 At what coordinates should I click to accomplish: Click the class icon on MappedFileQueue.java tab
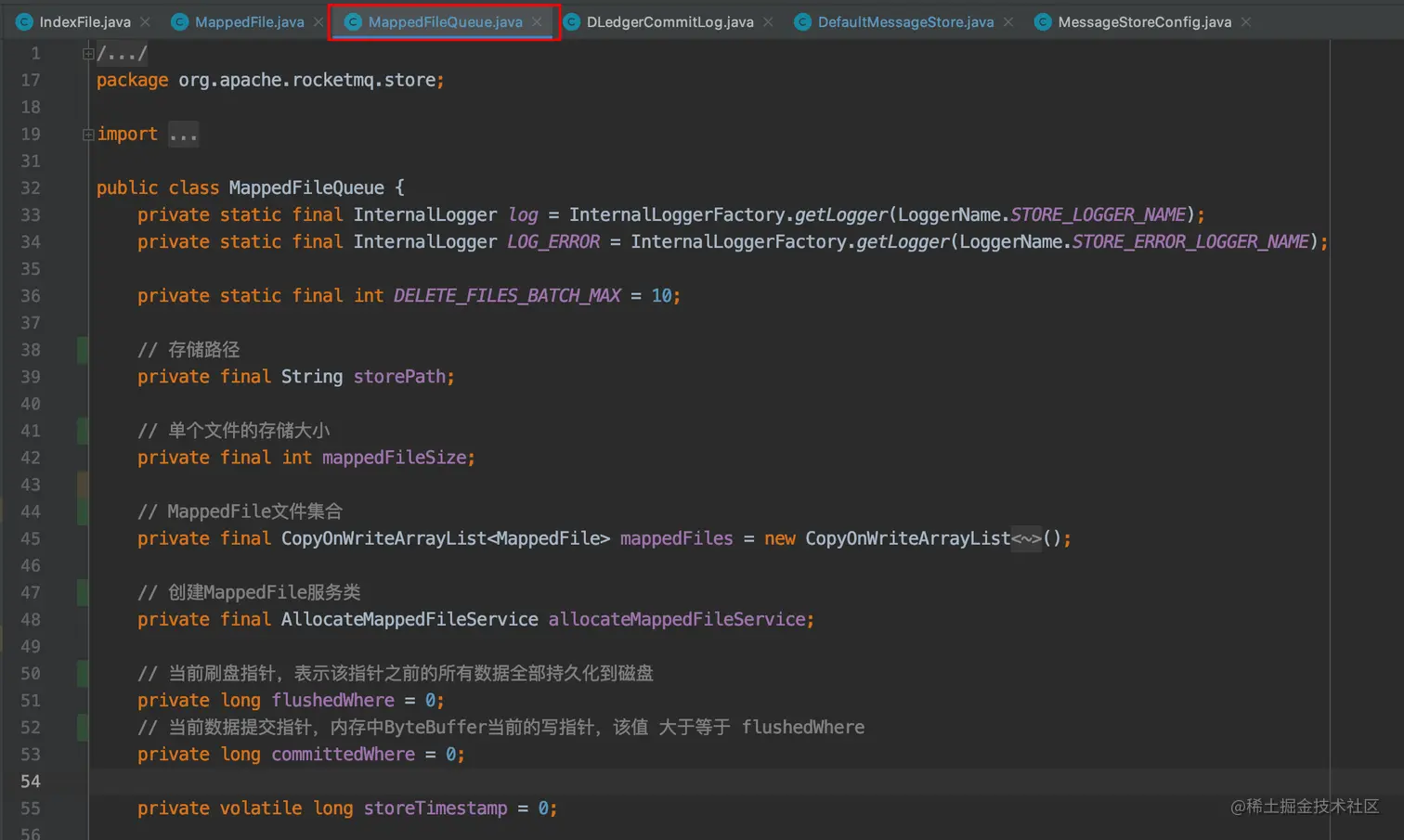pyautogui.click(x=353, y=22)
